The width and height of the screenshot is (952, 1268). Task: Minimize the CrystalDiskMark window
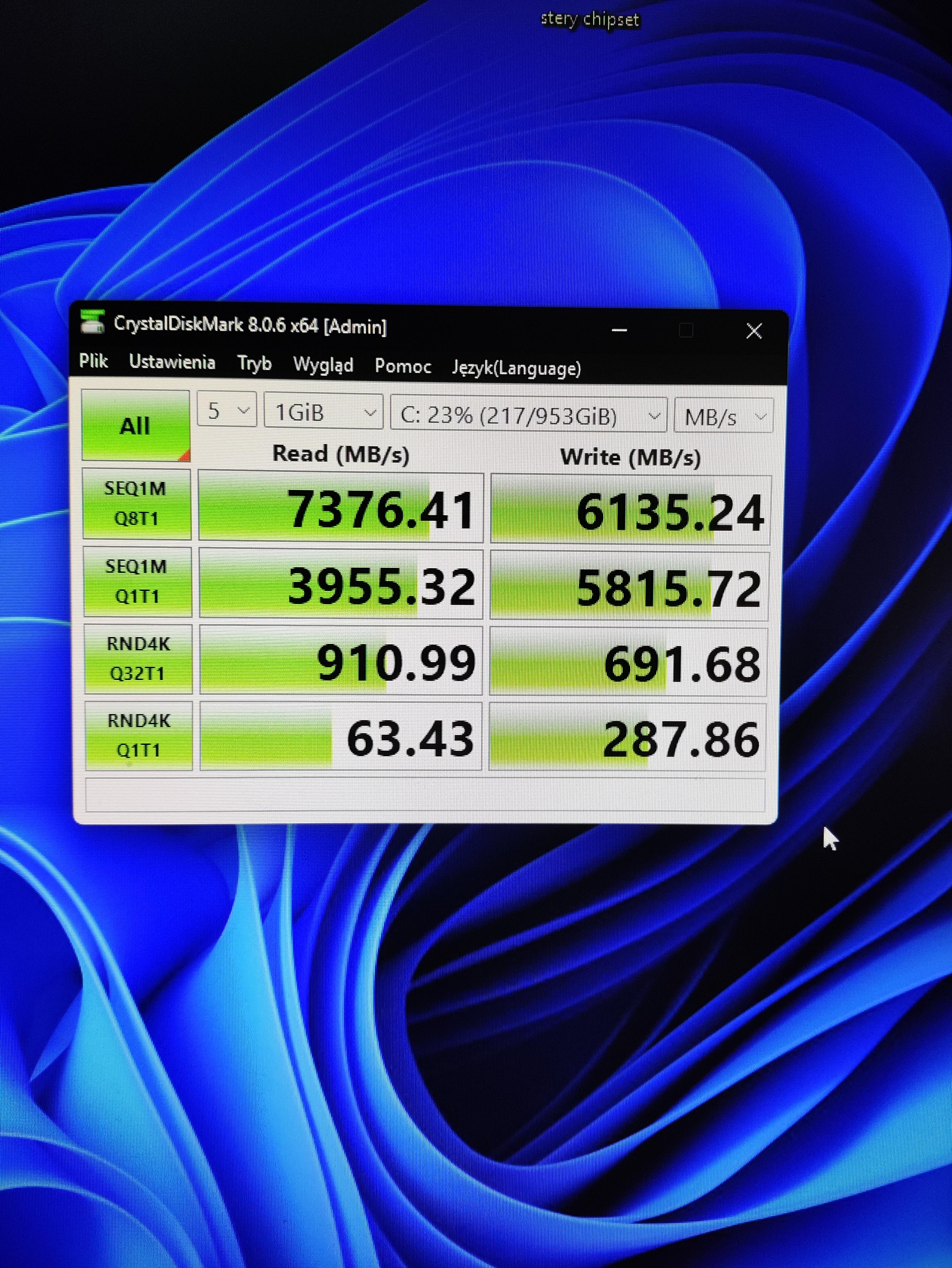pos(619,330)
